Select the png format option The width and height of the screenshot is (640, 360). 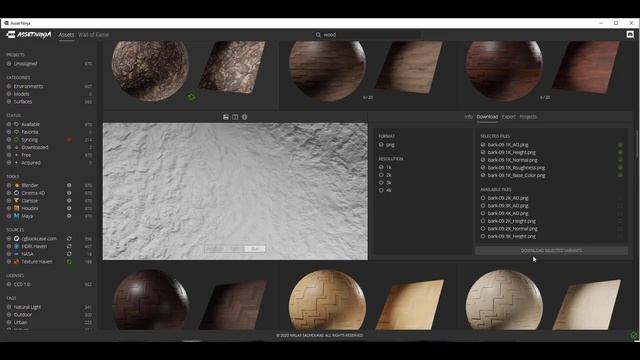click(x=381, y=144)
